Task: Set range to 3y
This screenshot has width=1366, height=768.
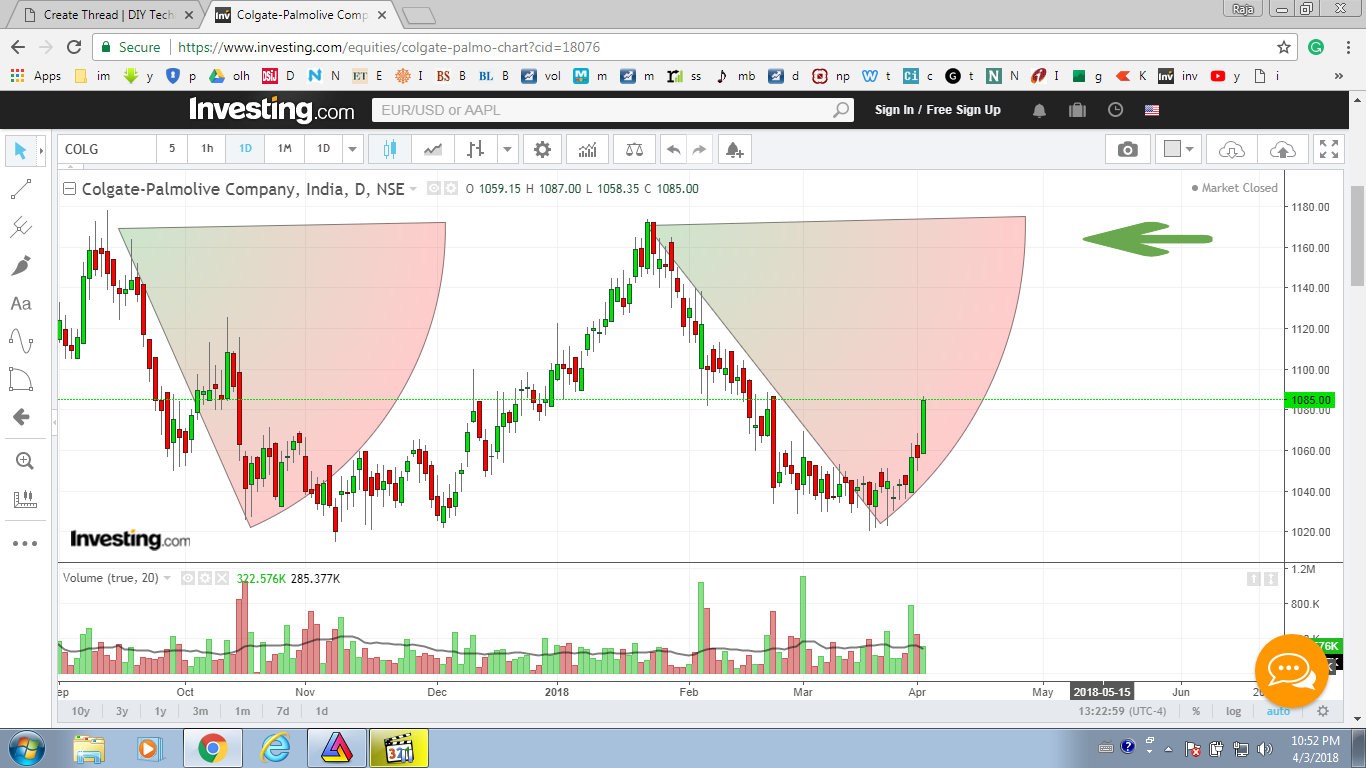Action: pyautogui.click(x=122, y=711)
